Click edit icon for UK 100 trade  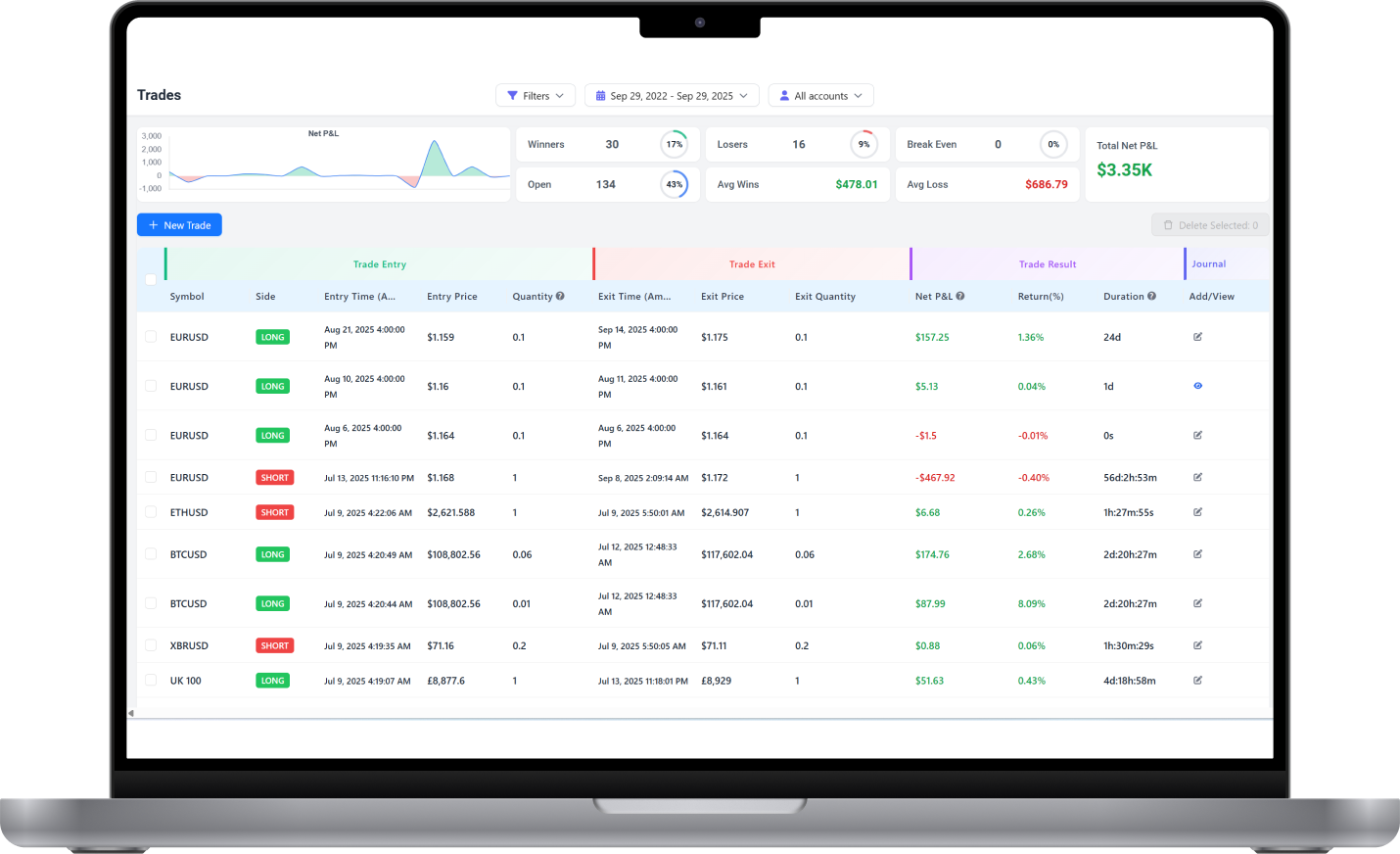1197,681
